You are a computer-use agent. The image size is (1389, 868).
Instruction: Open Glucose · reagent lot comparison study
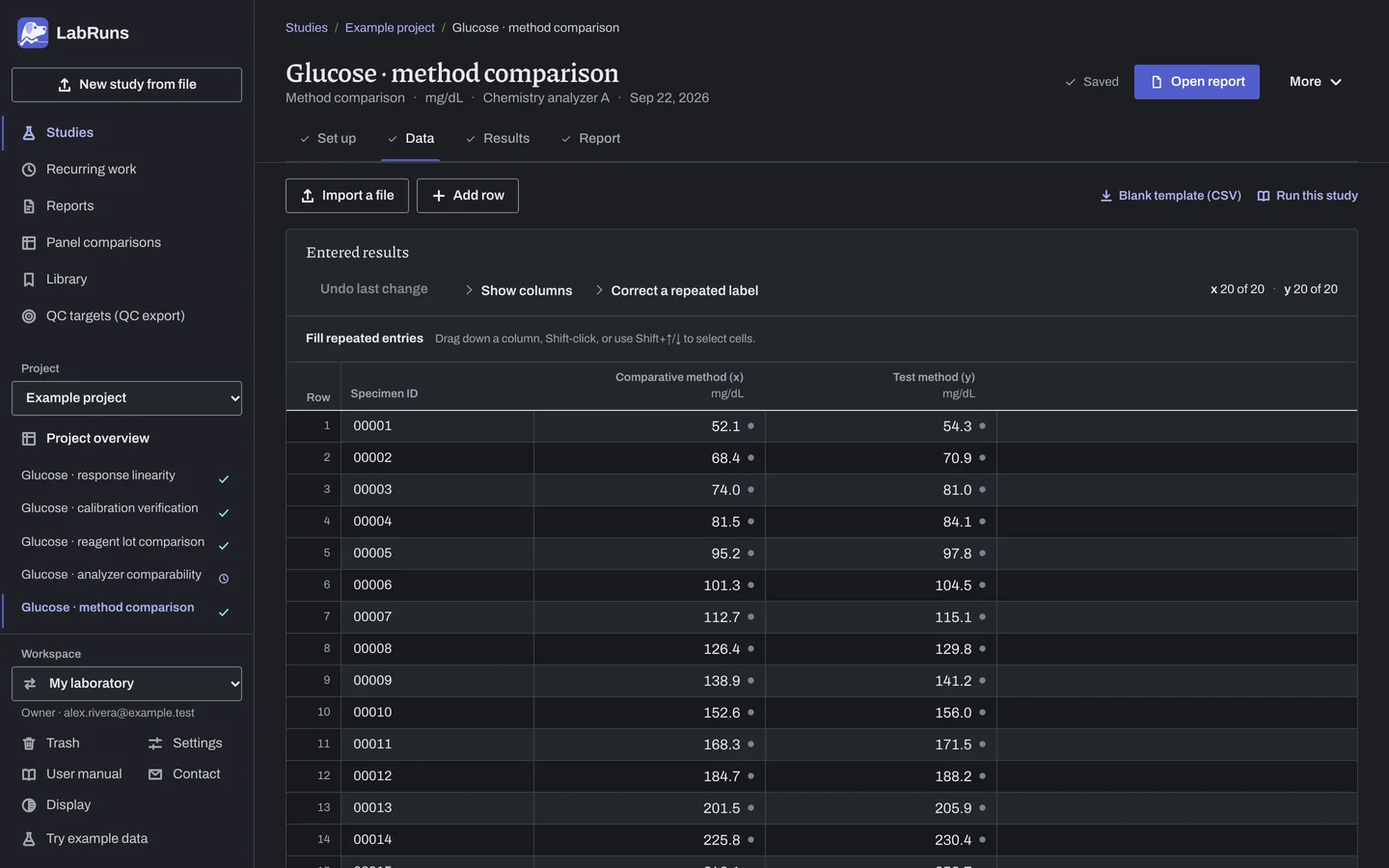126,543
